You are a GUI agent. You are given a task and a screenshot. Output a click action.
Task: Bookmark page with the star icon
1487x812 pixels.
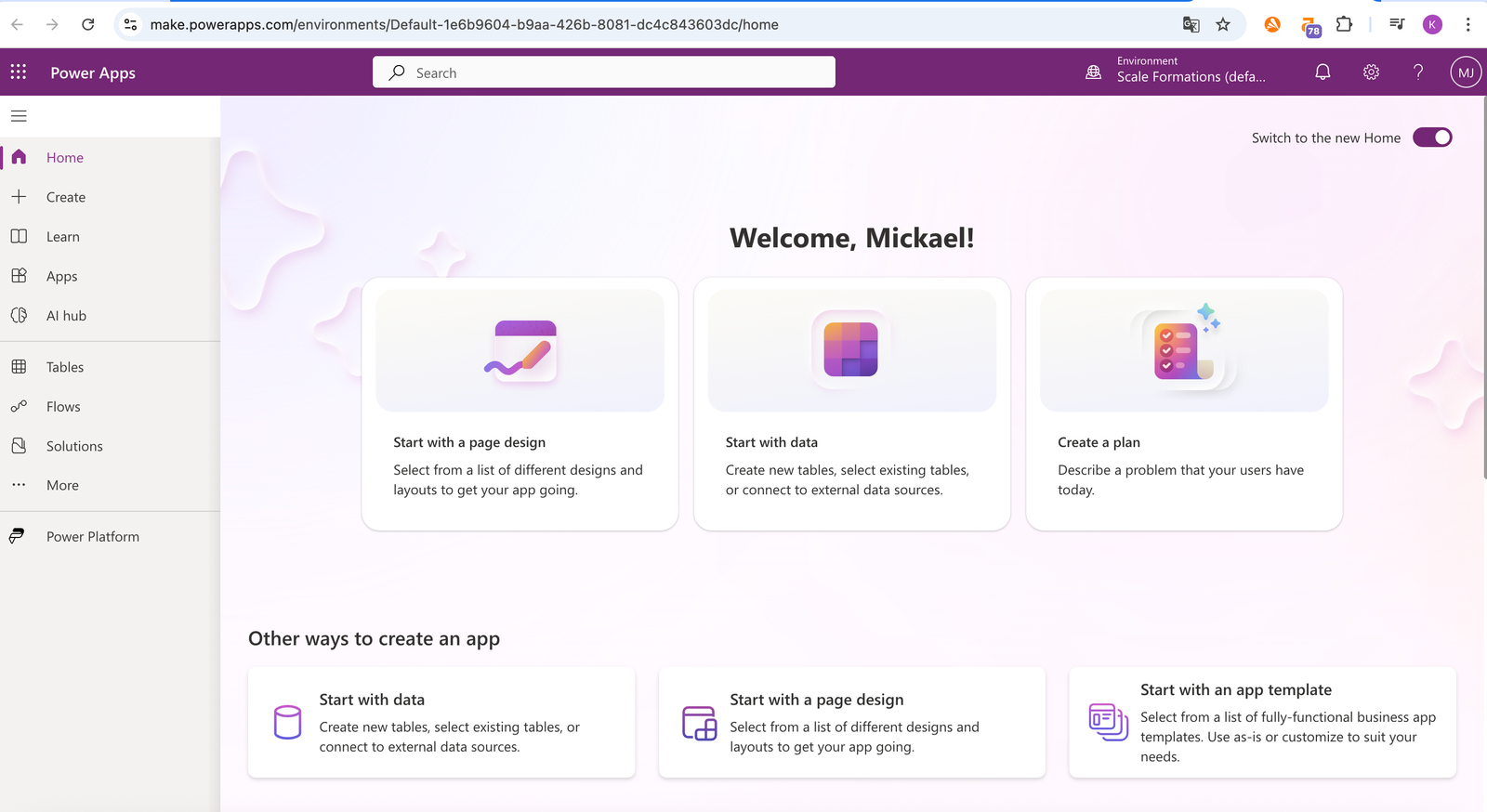click(x=1223, y=24)
